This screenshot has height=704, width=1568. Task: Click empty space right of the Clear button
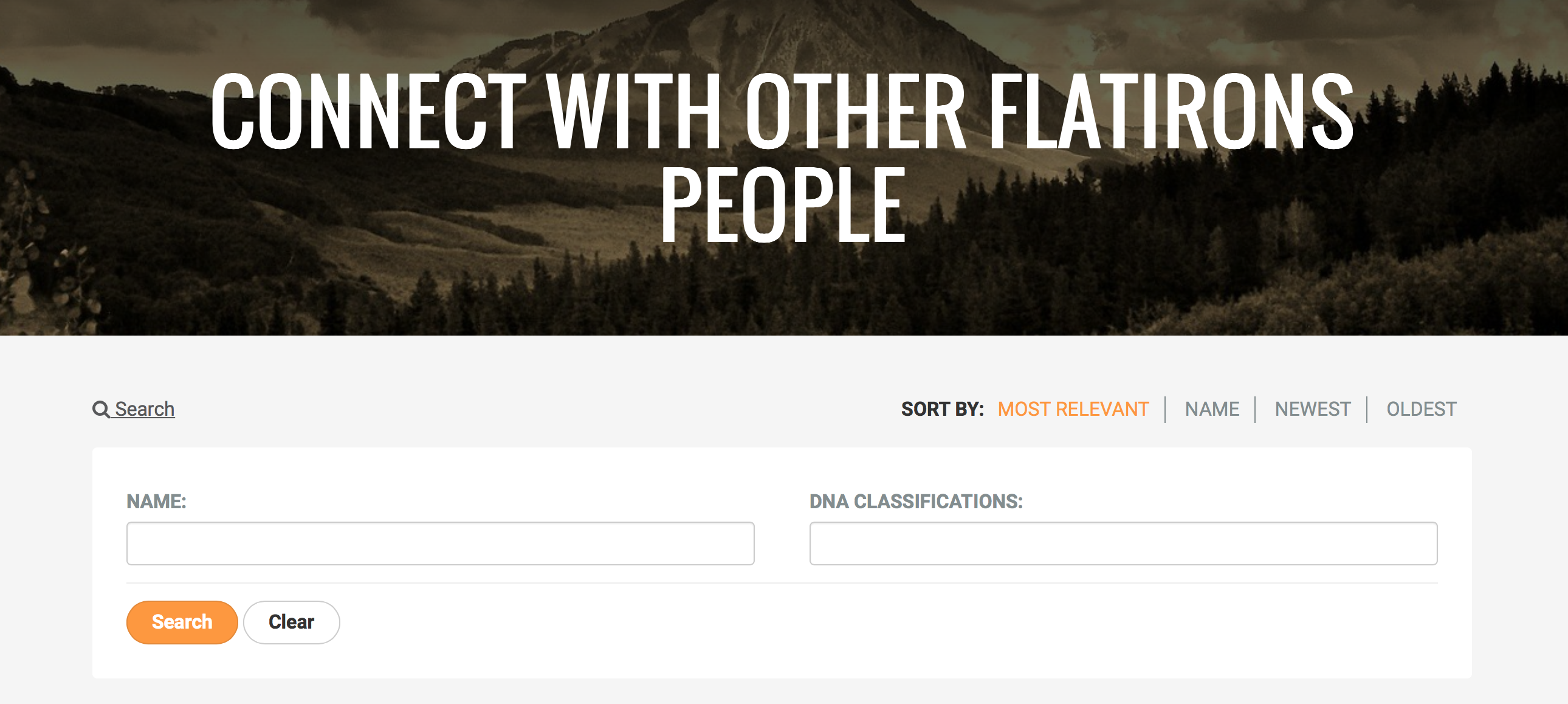852,622
